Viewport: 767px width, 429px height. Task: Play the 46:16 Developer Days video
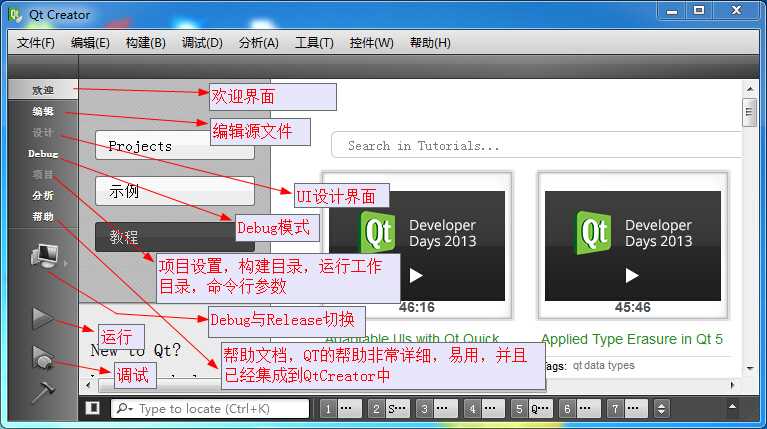tap(416, 275)
